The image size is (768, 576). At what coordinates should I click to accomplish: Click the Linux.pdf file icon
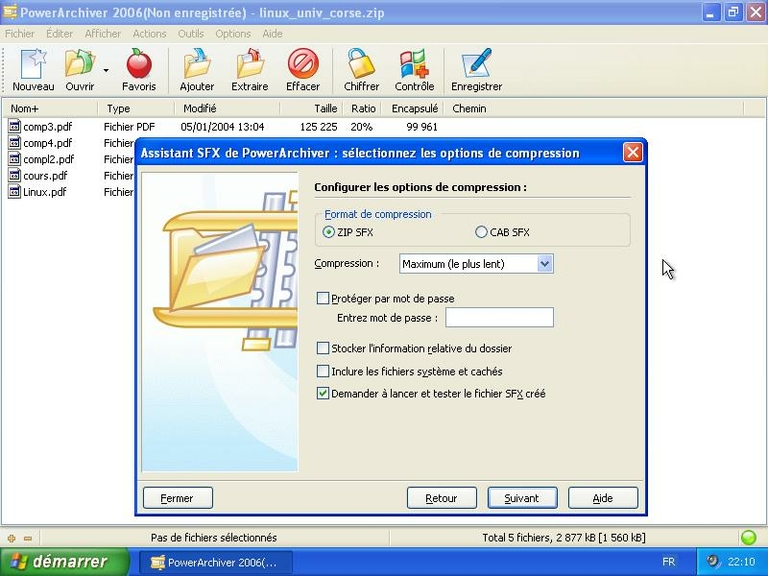tap(15, 192)
